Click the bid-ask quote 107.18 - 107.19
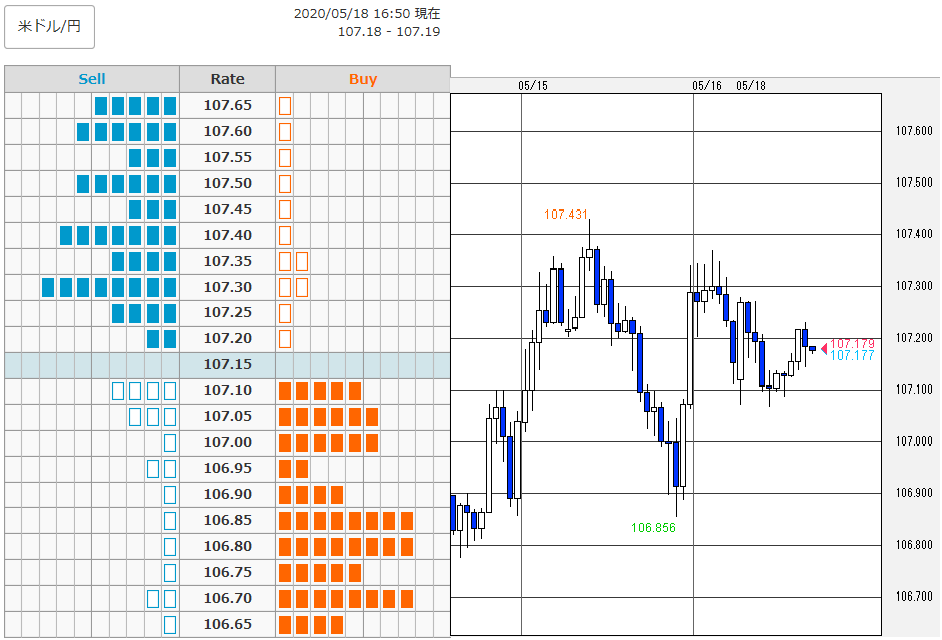Screen dimensions: 942x640 coord(389,32)
